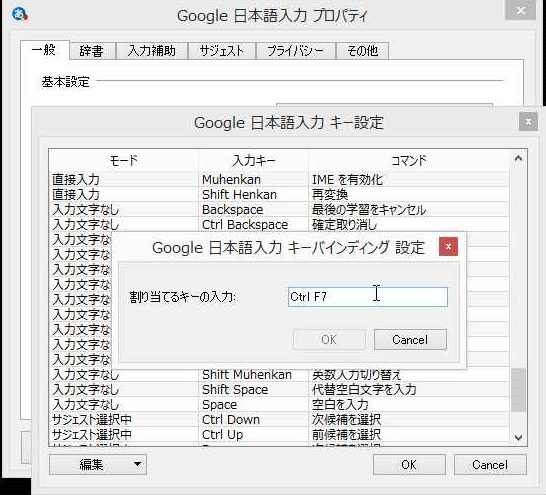546x495 pixels.
Task: Close the プロパティ window
Action: (x=521, y=10)
